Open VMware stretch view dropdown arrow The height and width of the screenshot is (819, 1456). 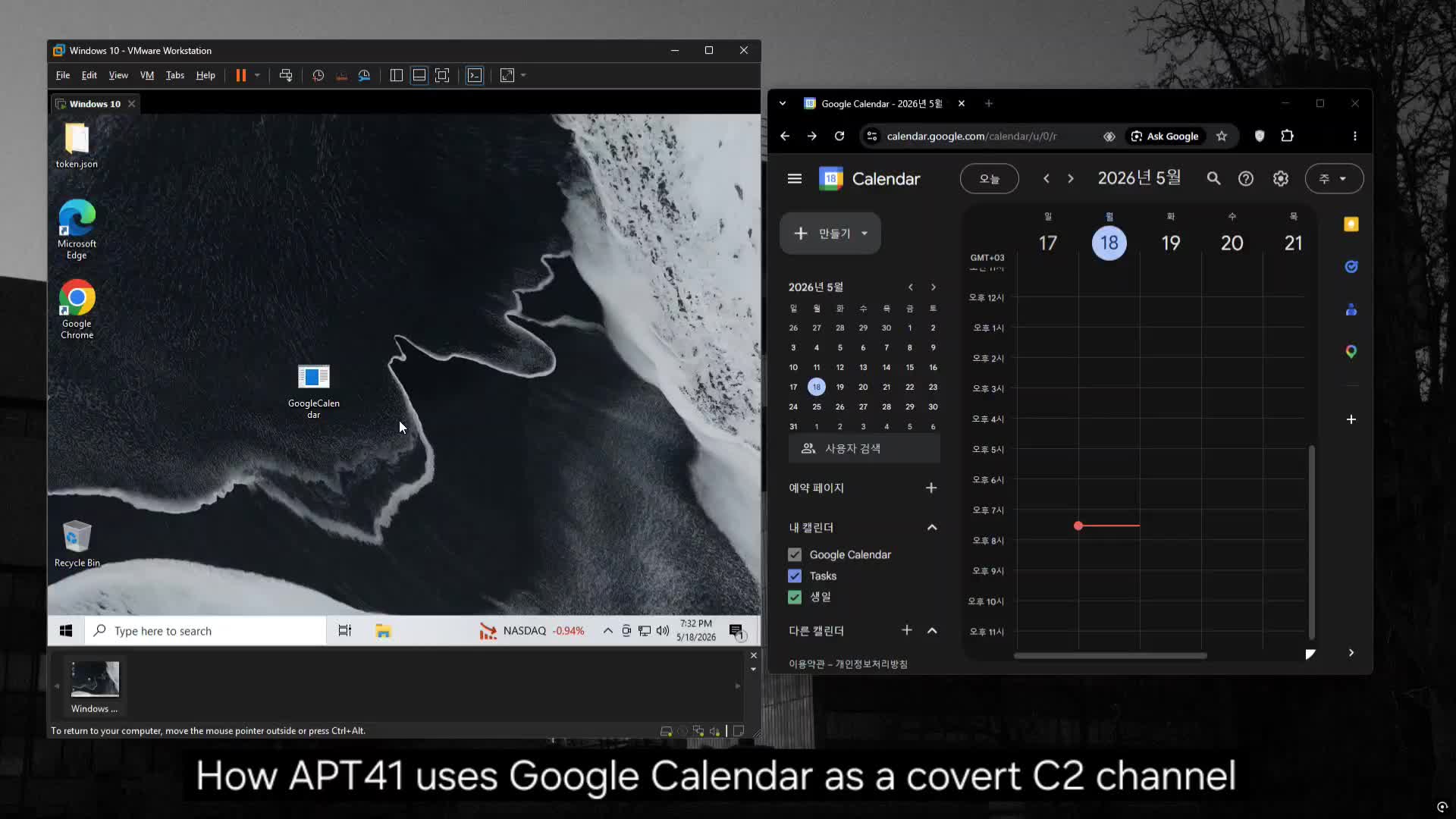[x=523, y=75]
